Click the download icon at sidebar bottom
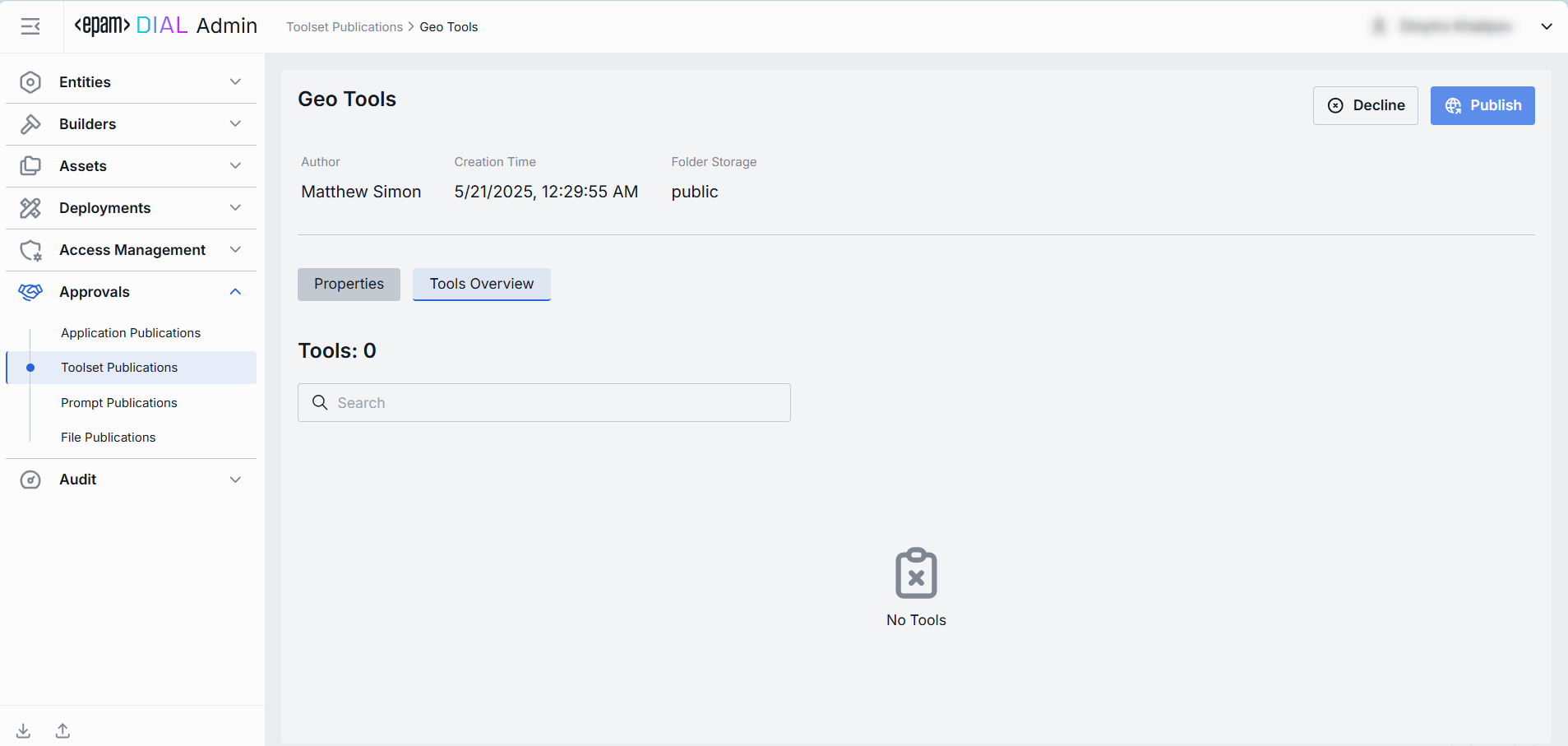The image size is (1568, 746). [24, 730]
